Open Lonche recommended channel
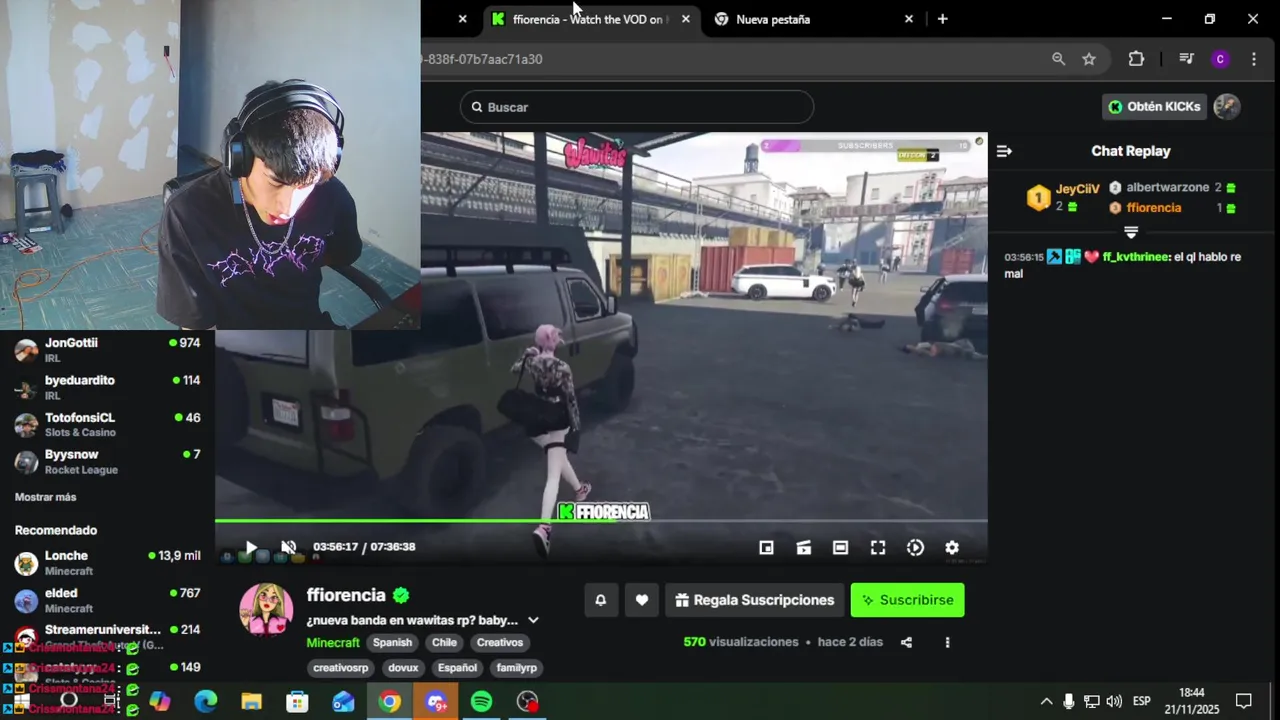 coord(107,563)
